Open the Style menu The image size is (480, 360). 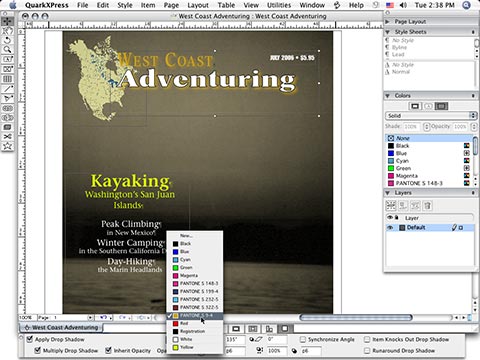(x=125, y=5)
